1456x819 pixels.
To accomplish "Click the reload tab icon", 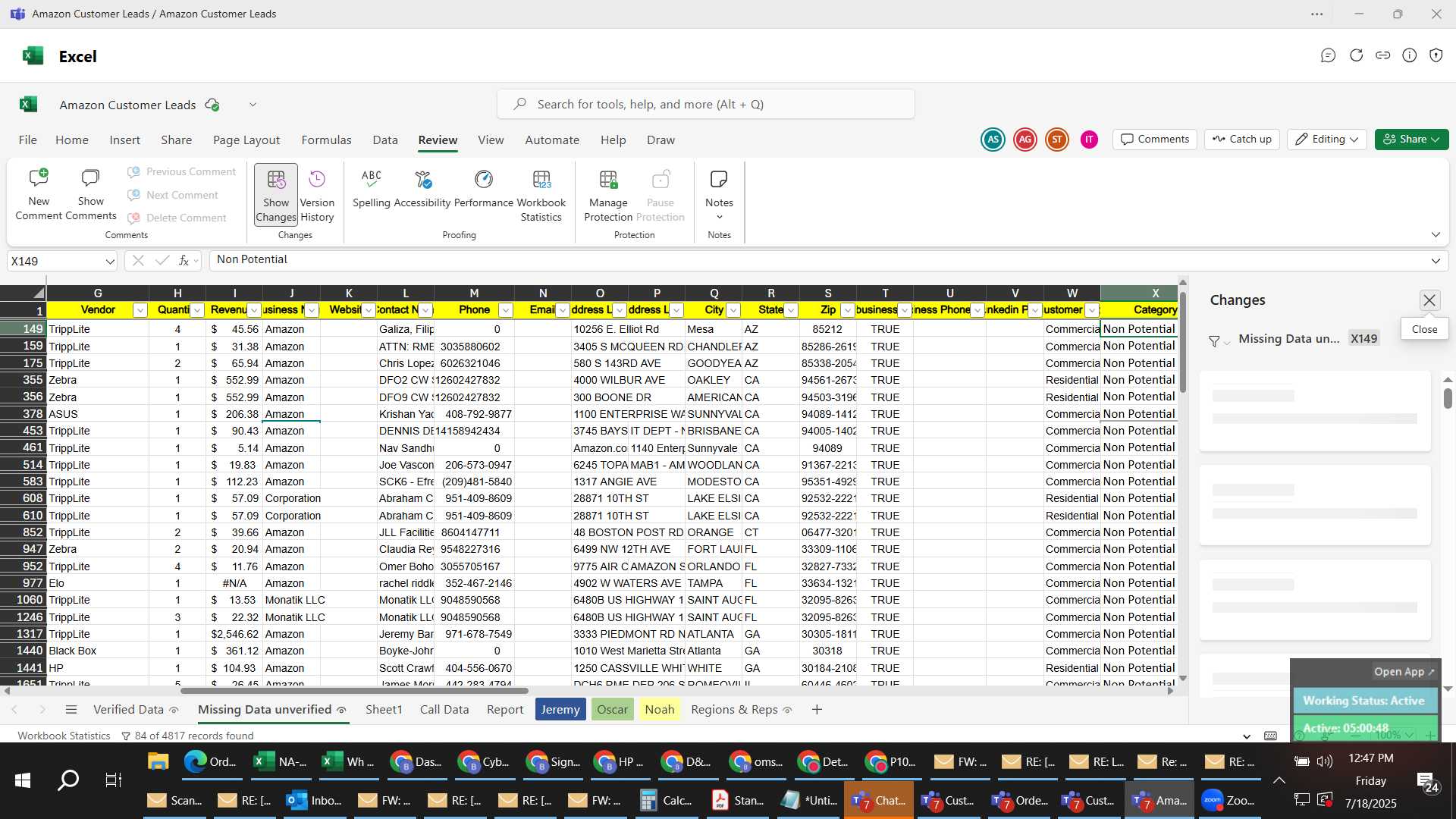I will point(1356,55).
